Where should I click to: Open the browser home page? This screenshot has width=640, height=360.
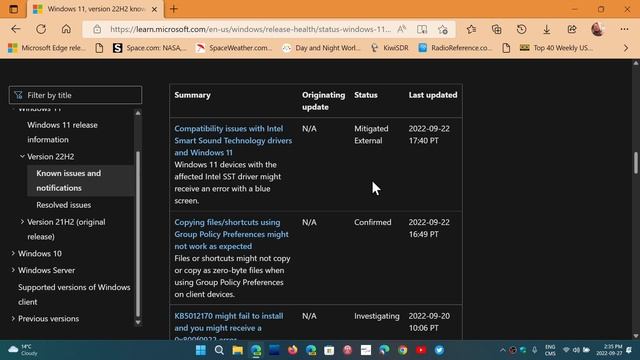click(x=66, y=29)
